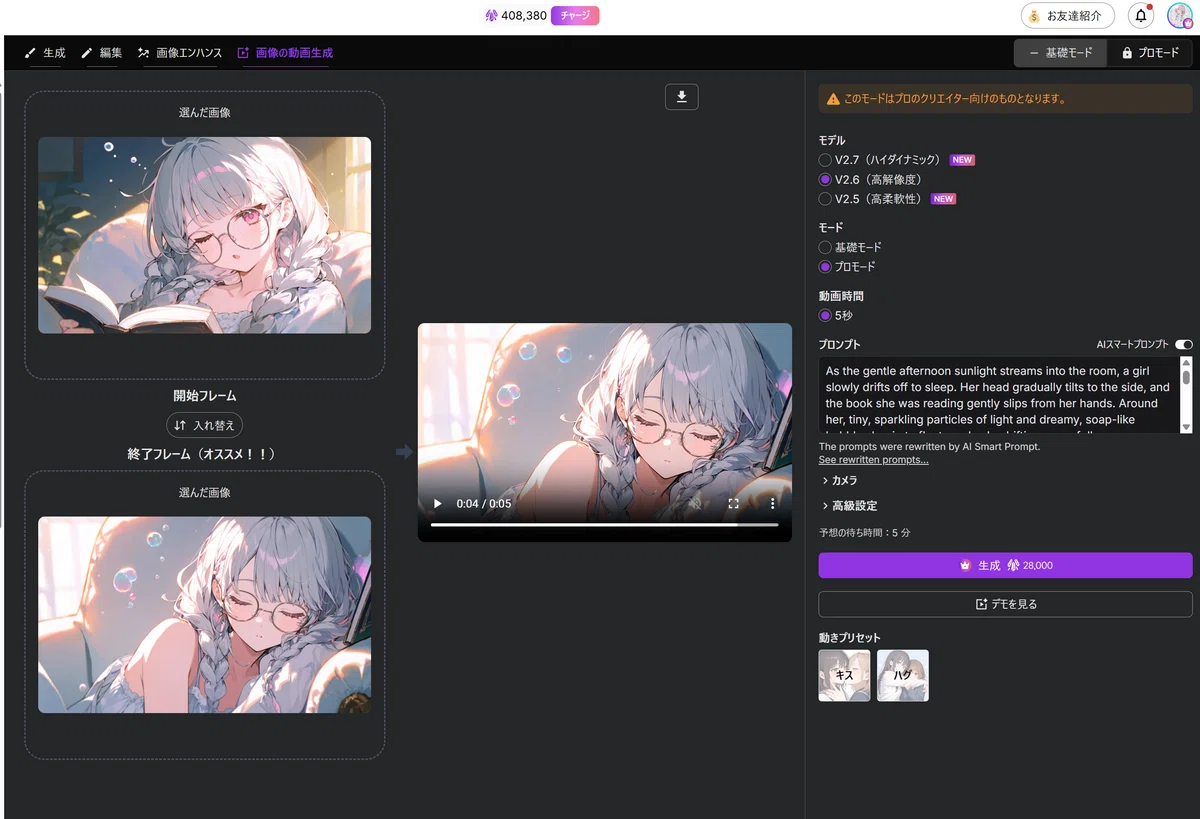Open the 画像エンハンス tab

179,53
